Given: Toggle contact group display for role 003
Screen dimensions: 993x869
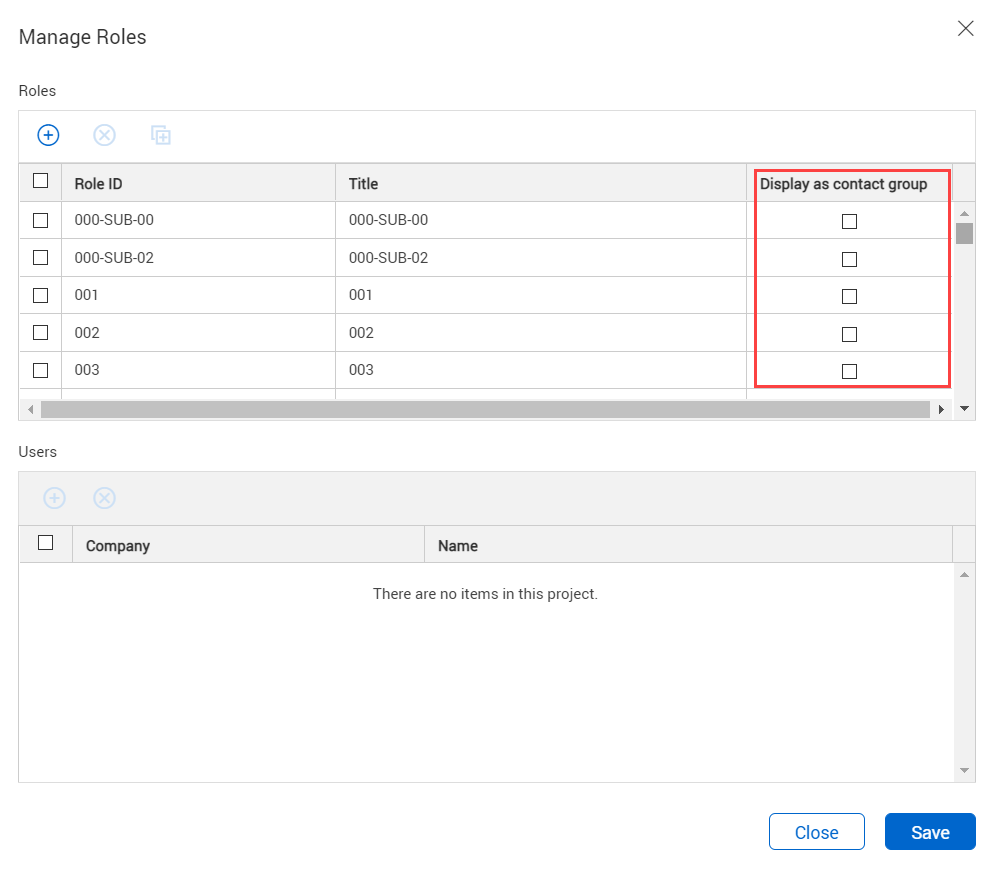Looking at the screenshot, I should [849, 371].
